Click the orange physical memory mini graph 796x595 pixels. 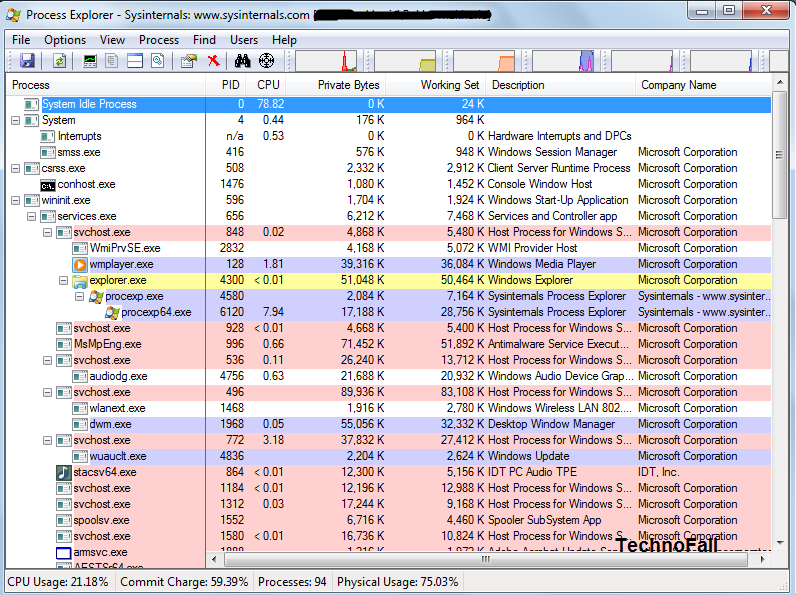click(x=484, y=61)
